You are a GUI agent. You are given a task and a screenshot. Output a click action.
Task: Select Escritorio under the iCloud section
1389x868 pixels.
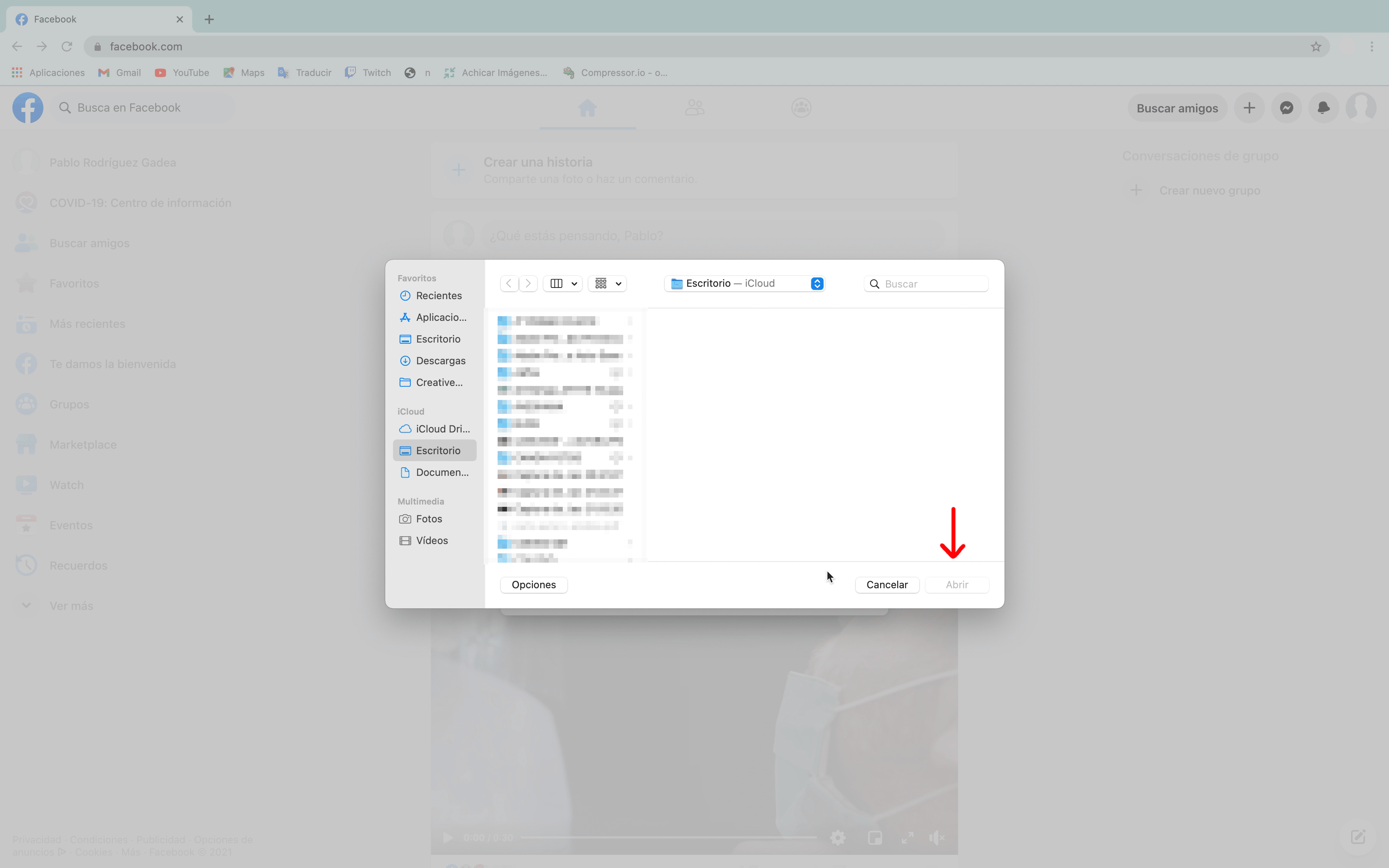pos(434,451)
